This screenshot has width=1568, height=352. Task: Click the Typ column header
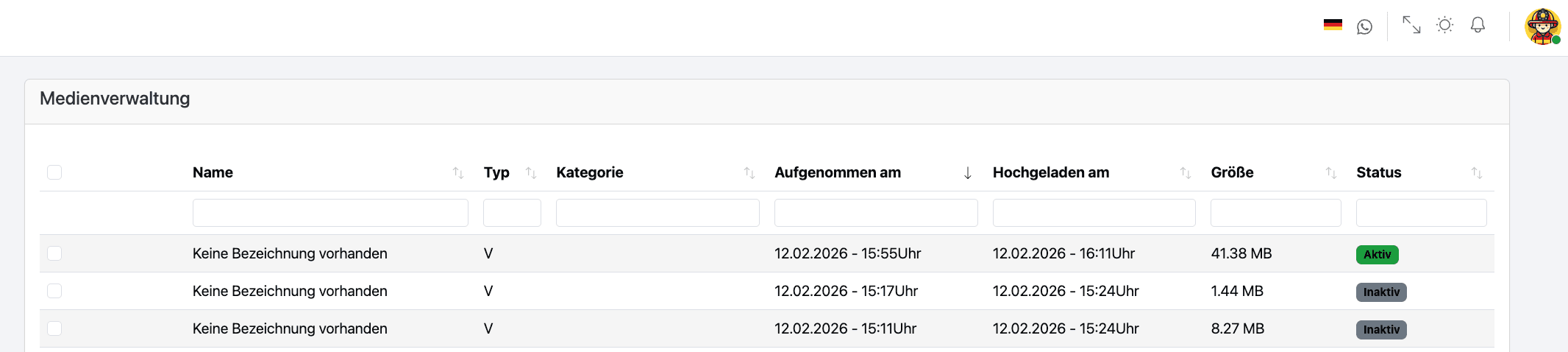pos(496,172)
